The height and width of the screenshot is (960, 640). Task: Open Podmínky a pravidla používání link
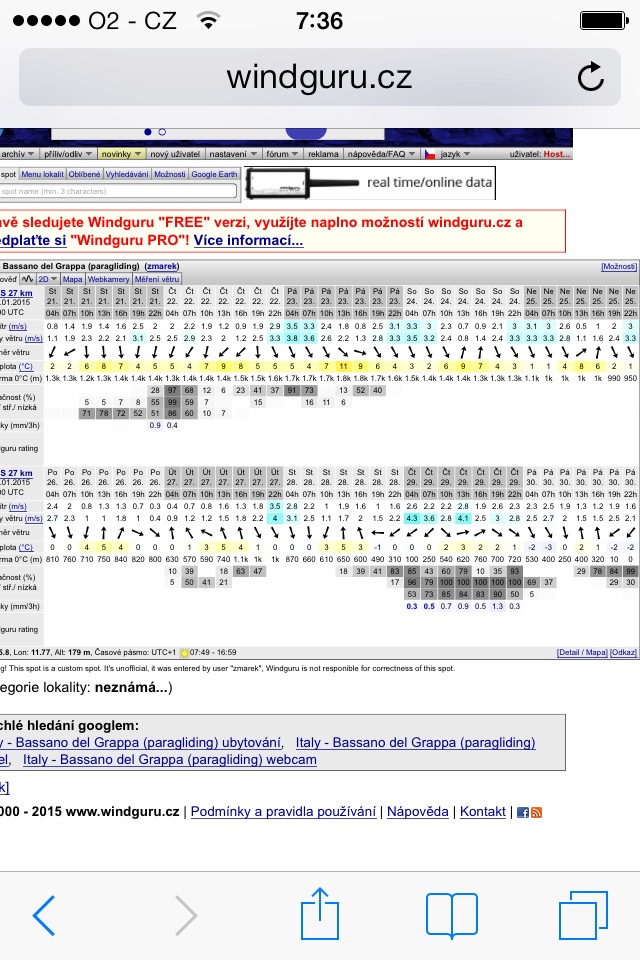click(283, 812)
